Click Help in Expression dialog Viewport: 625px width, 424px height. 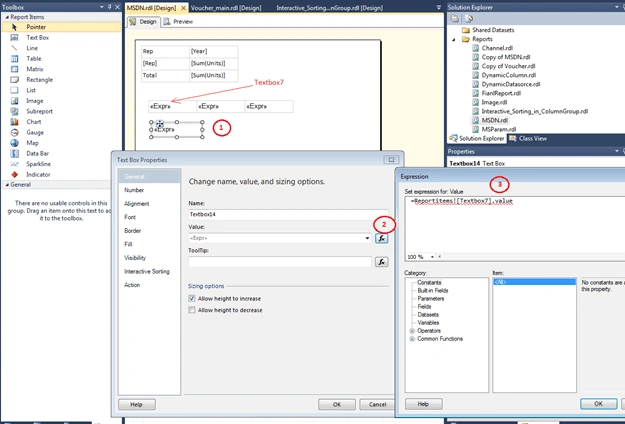point(423,404)
